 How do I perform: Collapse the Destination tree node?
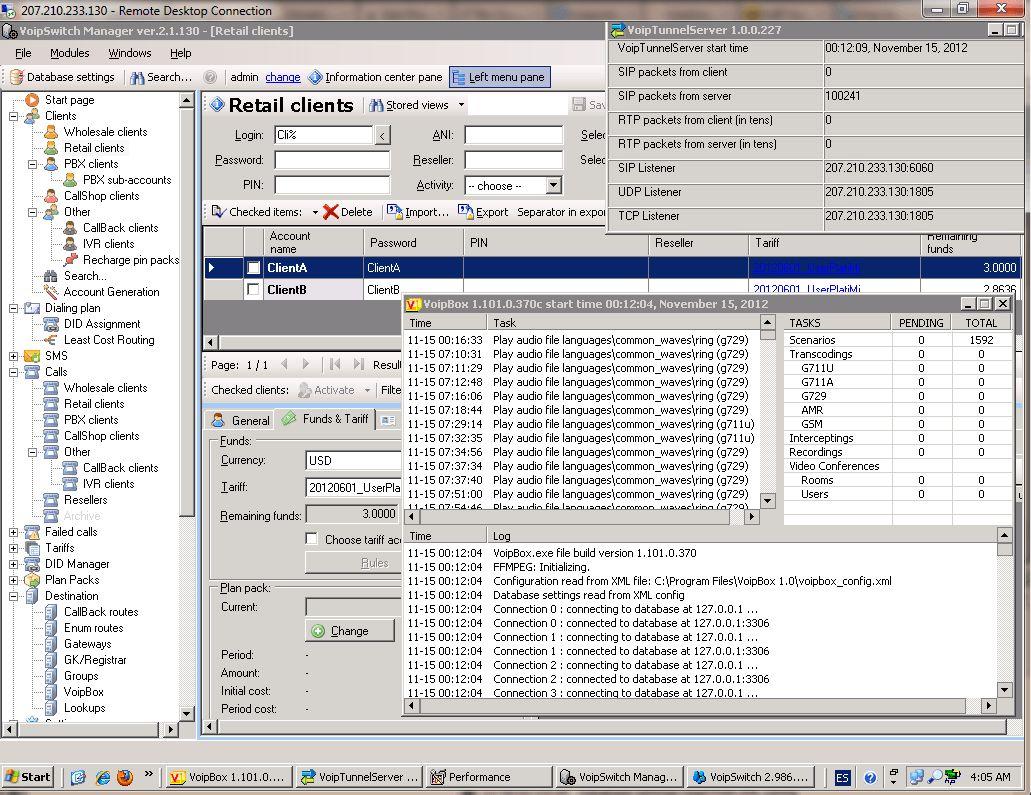coord(13,596)
